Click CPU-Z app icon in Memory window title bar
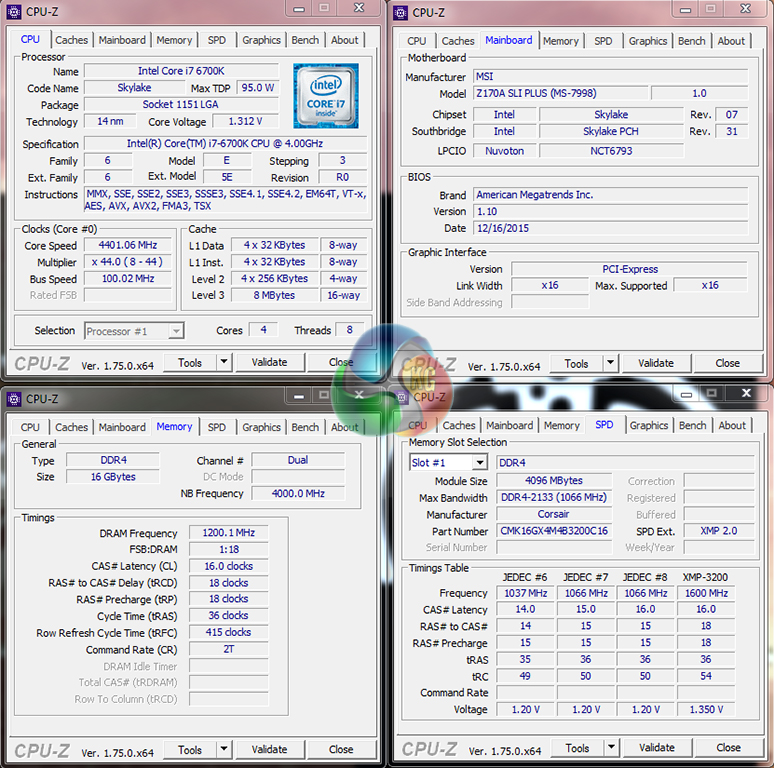The image size is (774, 768). (14, 399)
